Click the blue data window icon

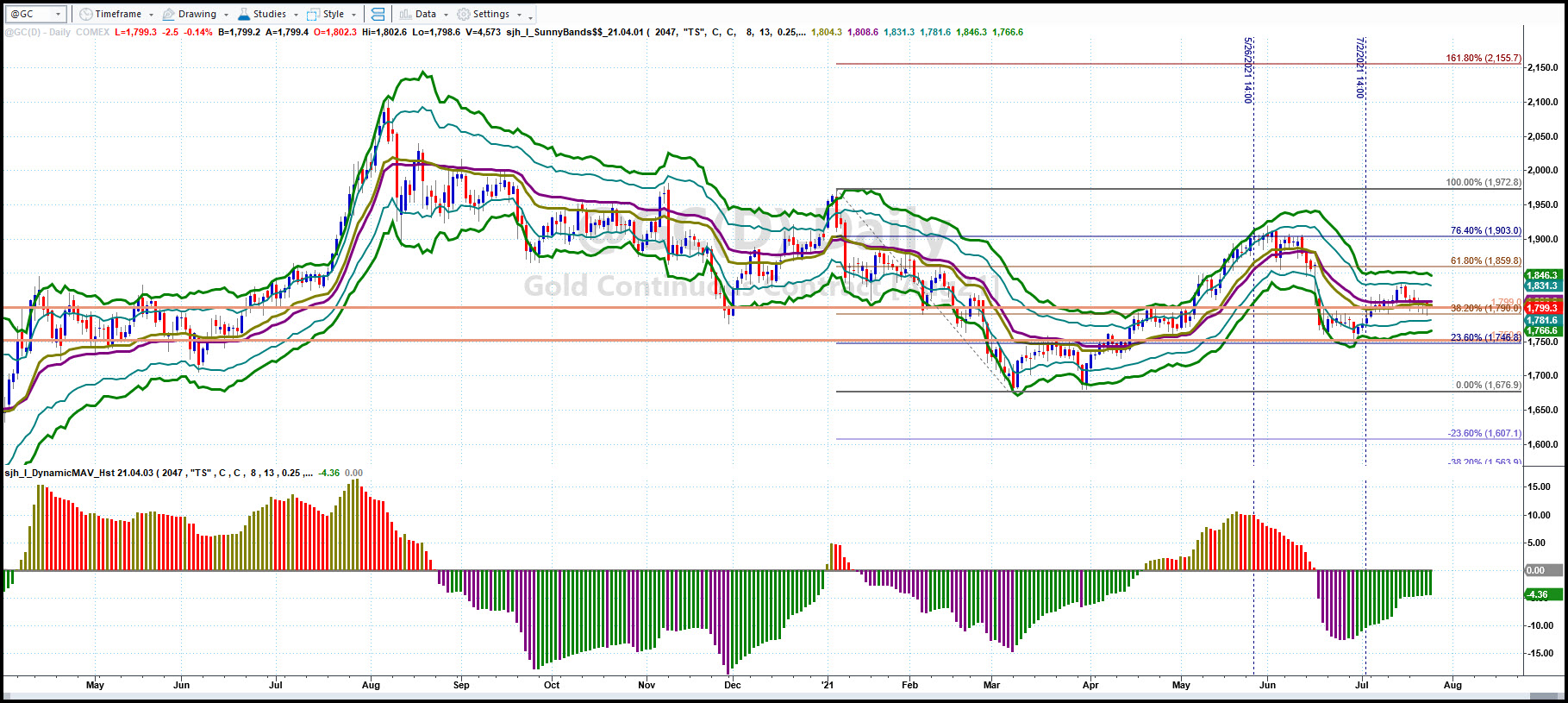point(378,14)
